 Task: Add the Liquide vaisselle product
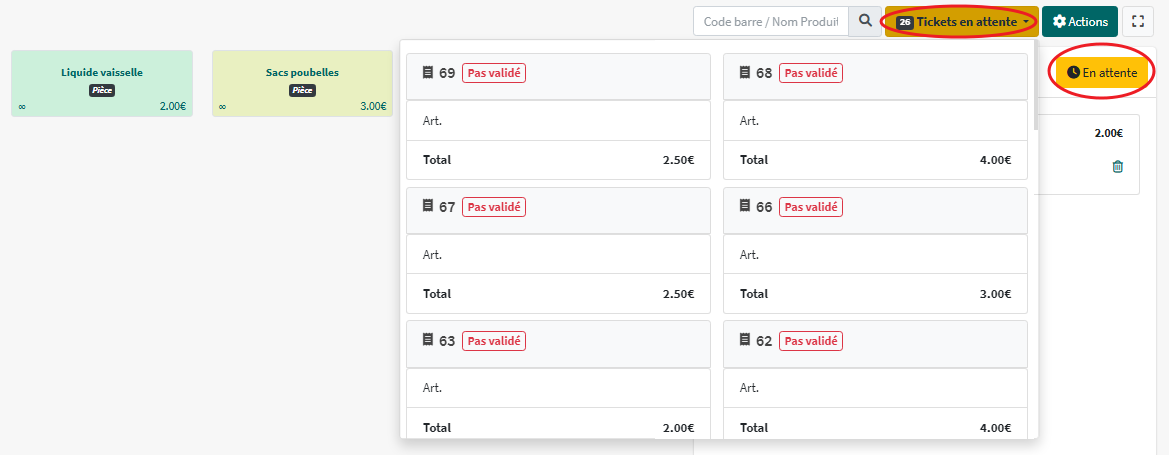[x=102, y=83]
